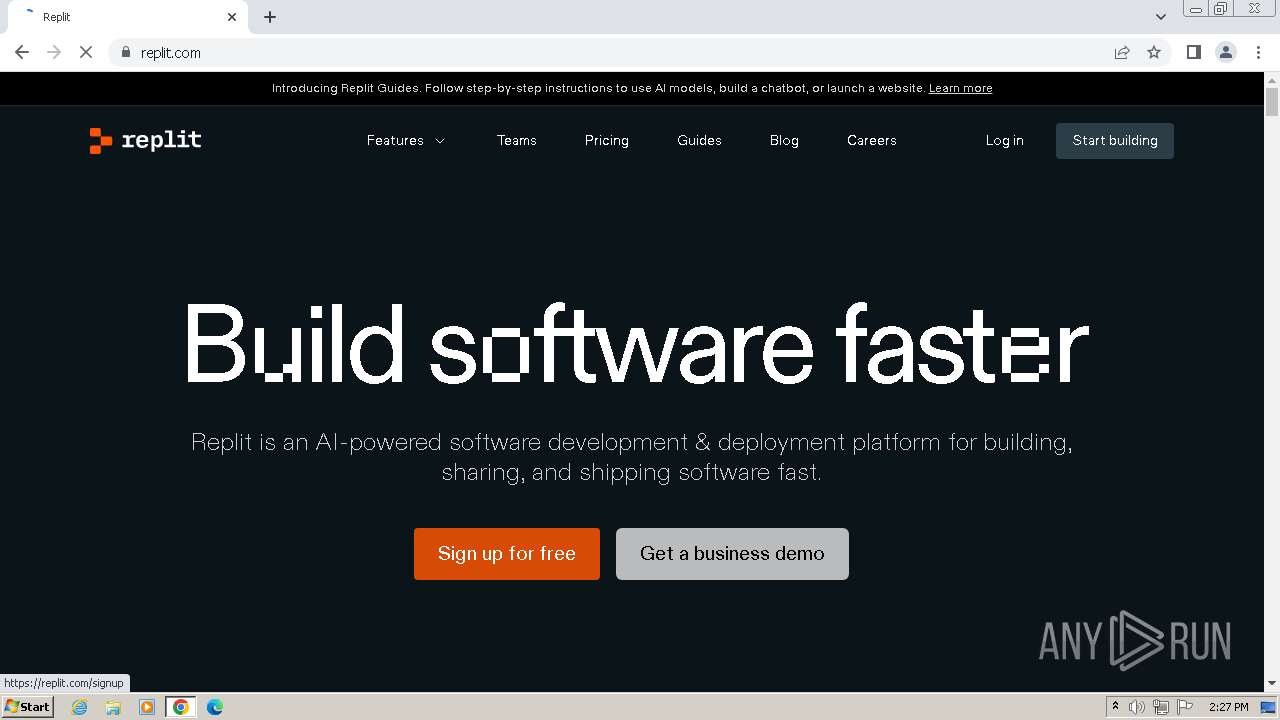The image size is (1280, 720).
Task: Click Get a business demo
Action: tap(732, 554)
